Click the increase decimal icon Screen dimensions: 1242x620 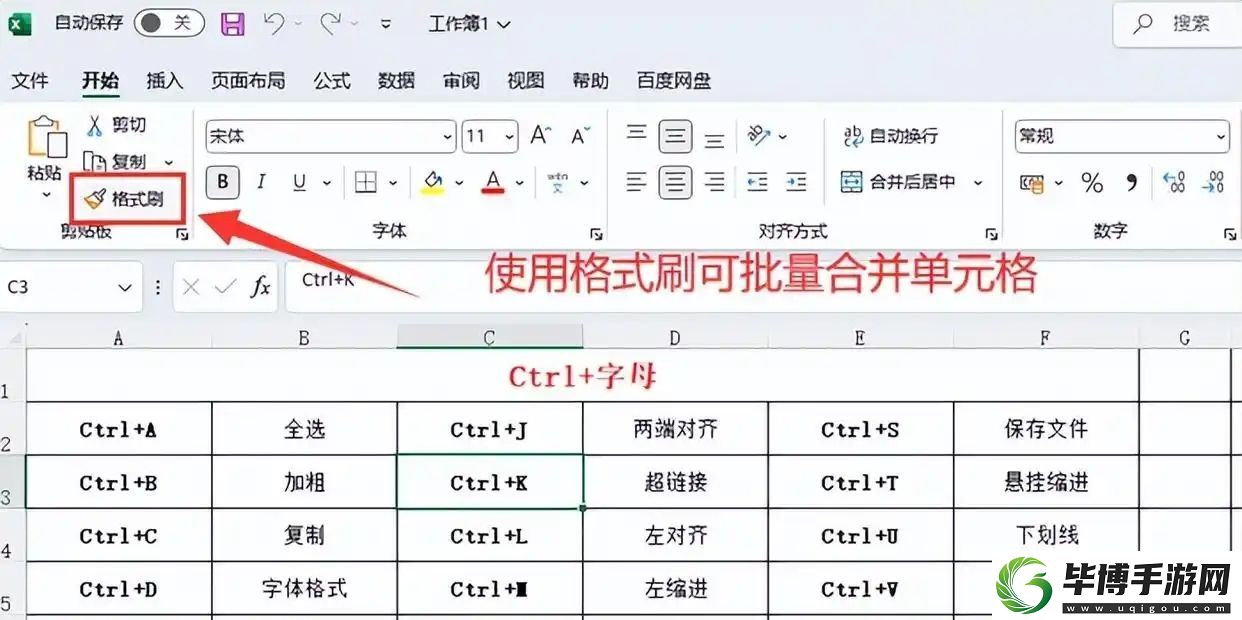[1174, 182]
